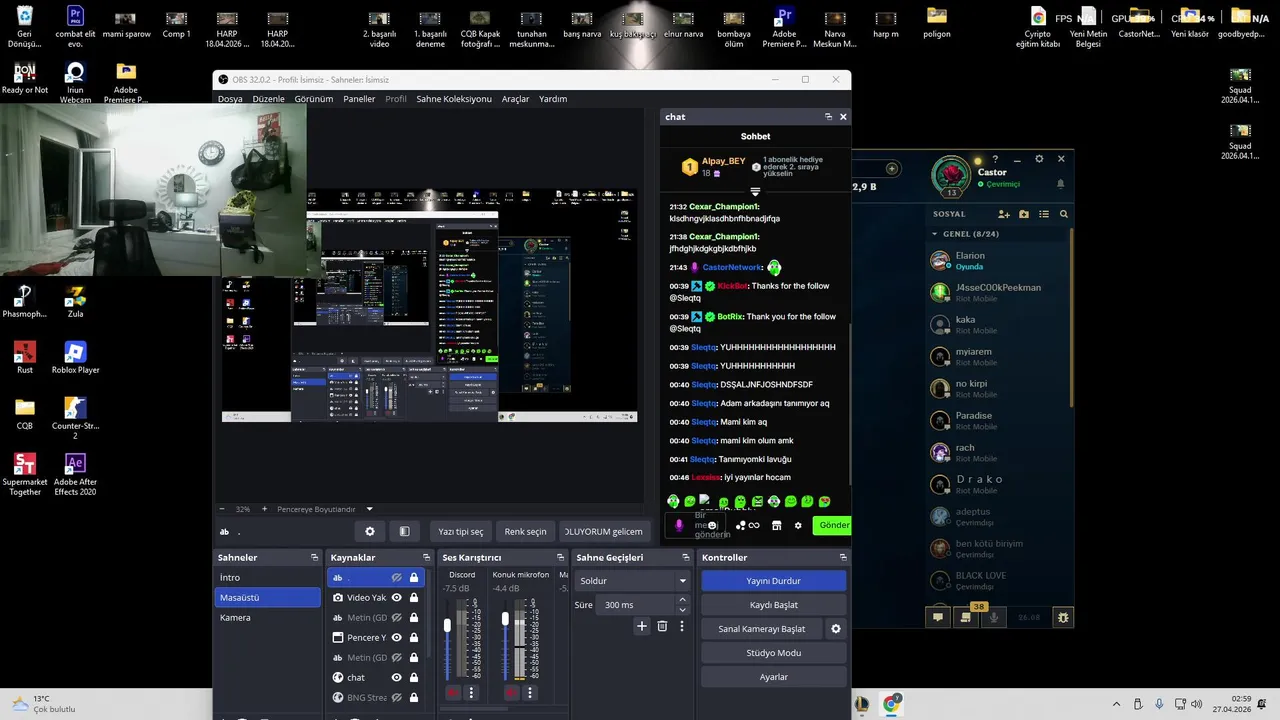
Task: Mute the Discord audio channel
Action: [x=453, y=692]
